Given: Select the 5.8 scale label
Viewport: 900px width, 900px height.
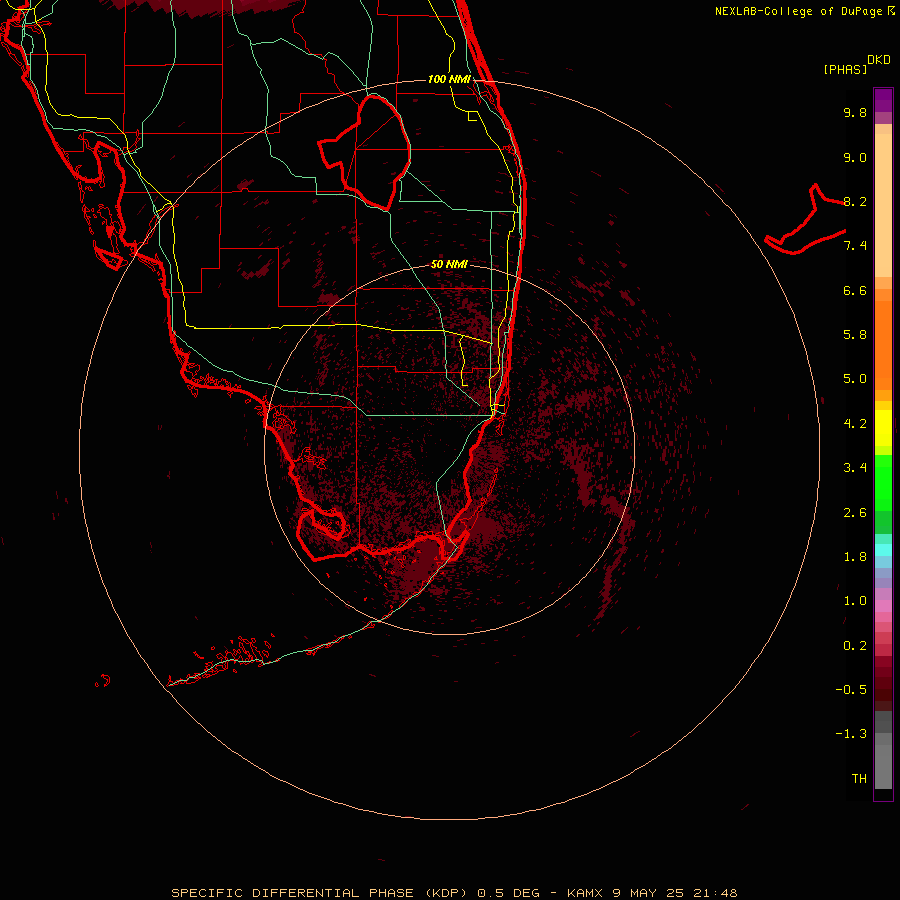Looking at the screenshot, I should (x=855, y=335).
